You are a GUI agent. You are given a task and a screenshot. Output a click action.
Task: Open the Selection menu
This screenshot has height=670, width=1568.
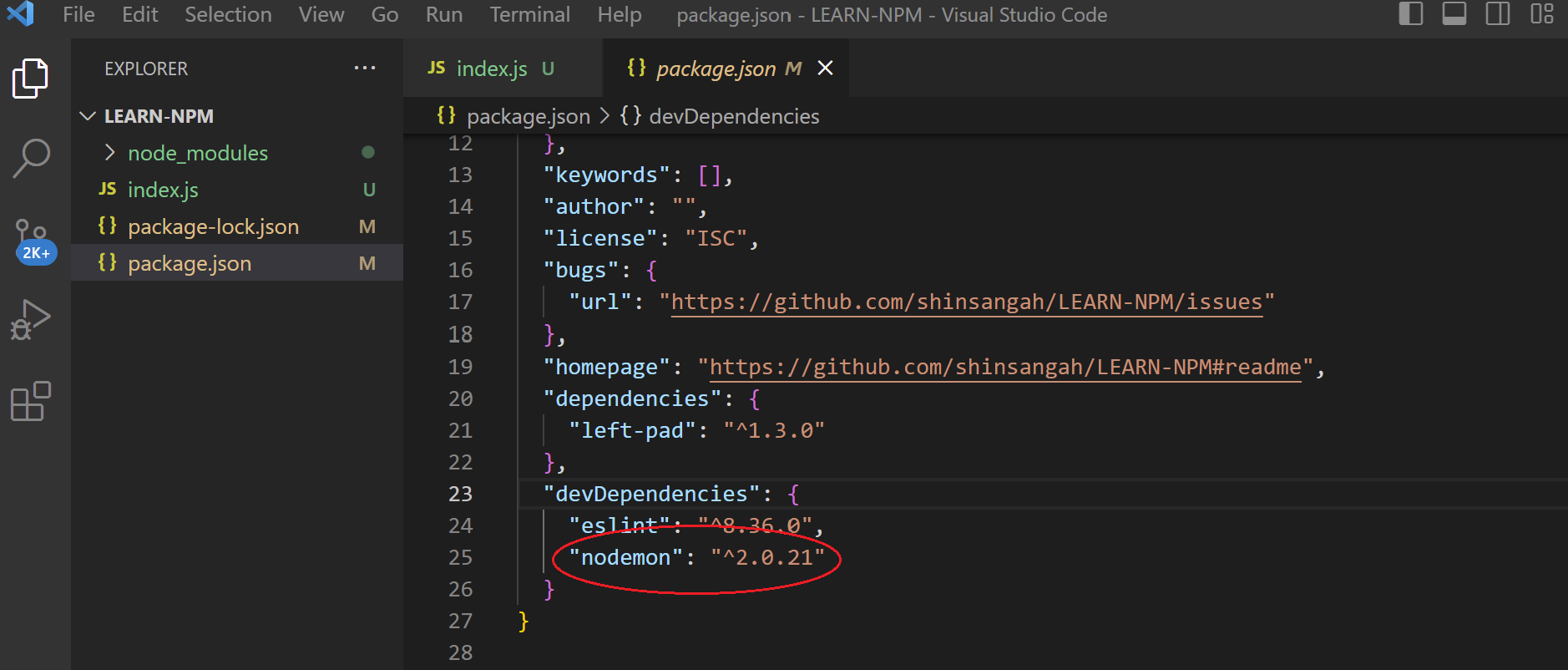tap(228, 14)
